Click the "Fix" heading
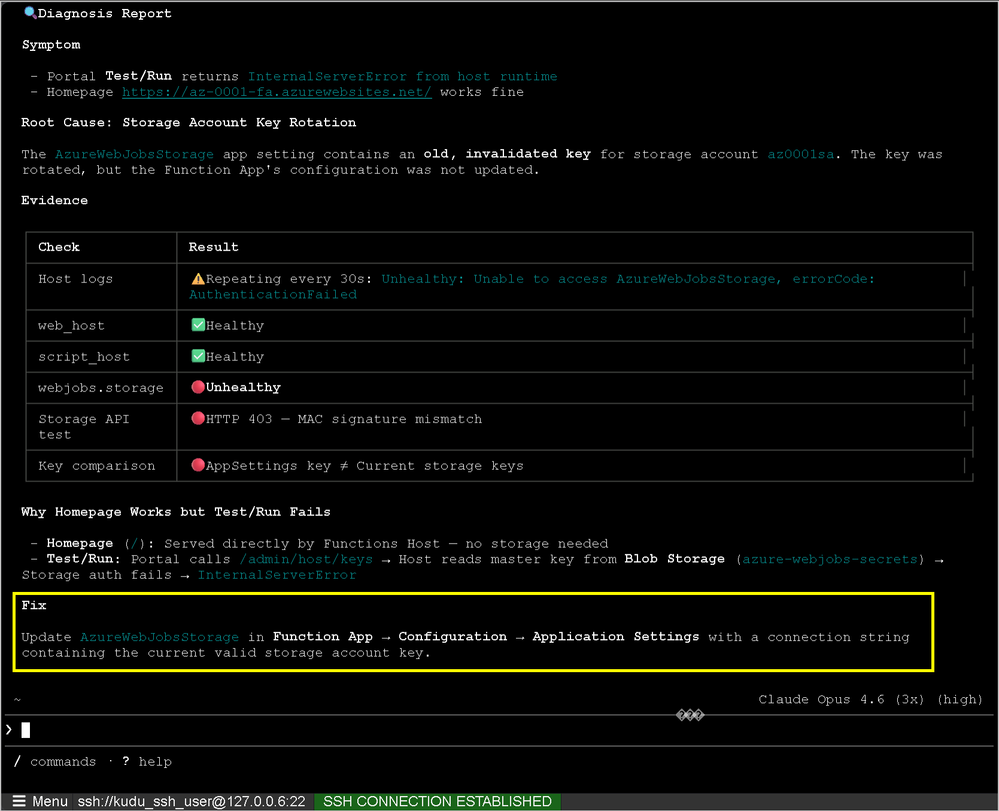The width and height of the screenshot is (999, 811). click(x=34, y=605)
